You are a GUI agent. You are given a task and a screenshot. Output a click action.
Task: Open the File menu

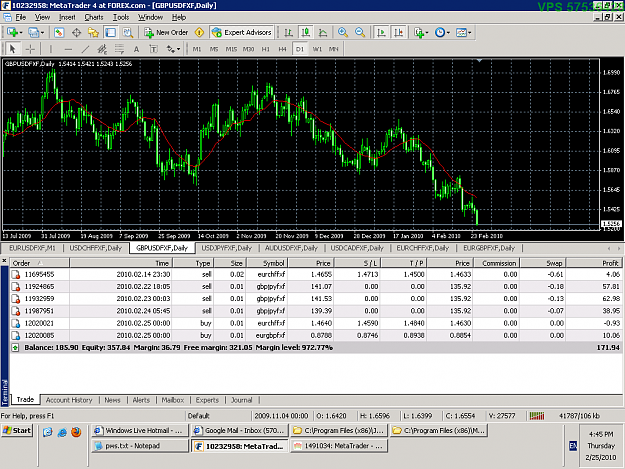click(x=21, y=17)
